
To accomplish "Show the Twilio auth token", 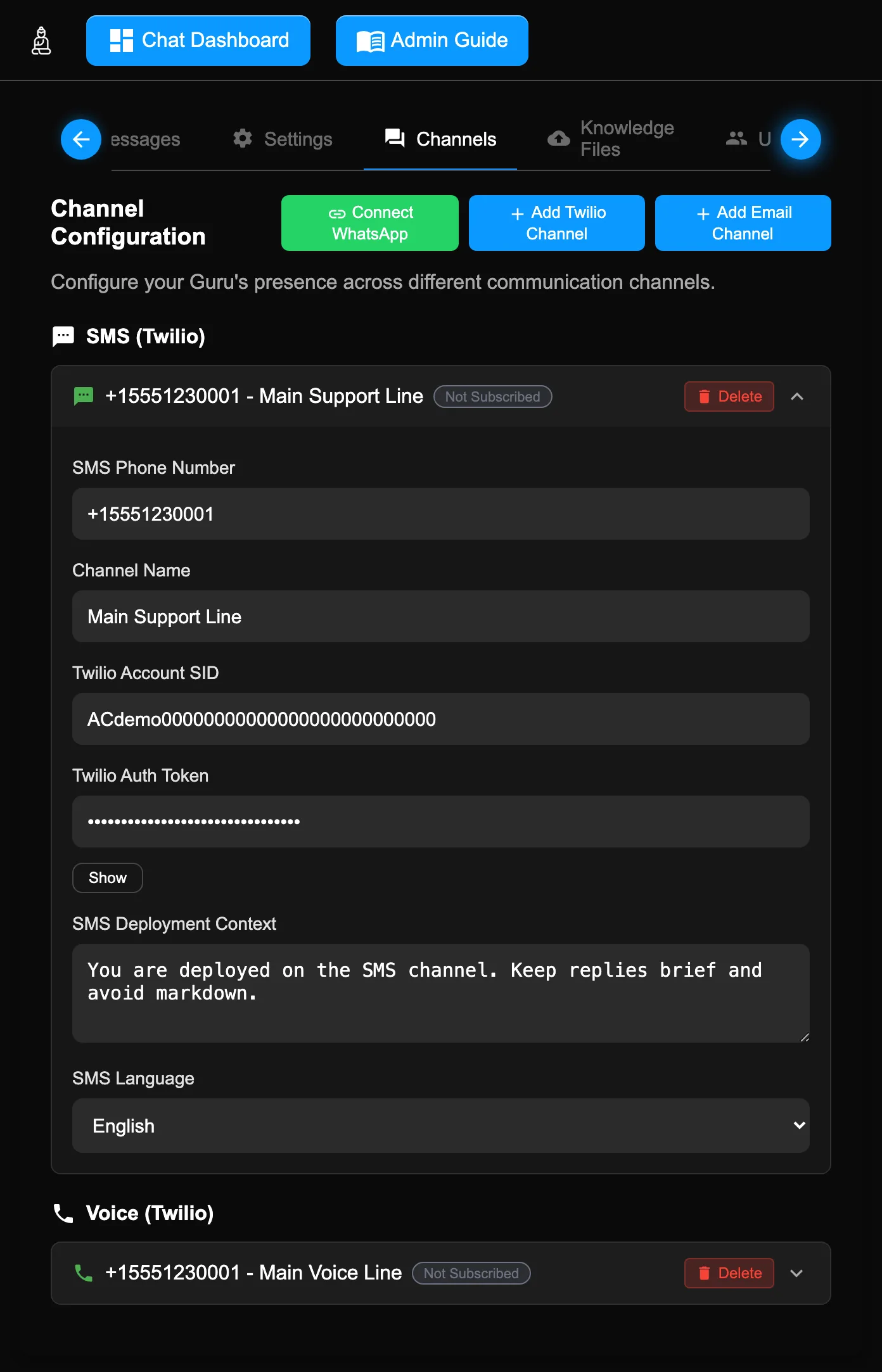I will pyautogui.click(x=108, y=878).
